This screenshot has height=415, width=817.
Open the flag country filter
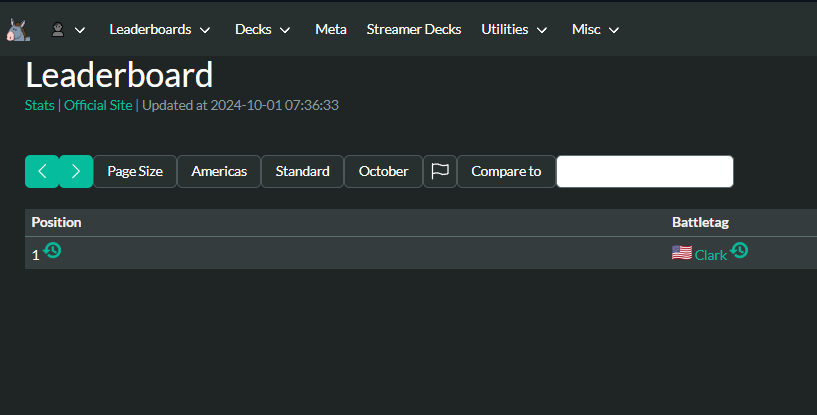[x=440, y=172]
